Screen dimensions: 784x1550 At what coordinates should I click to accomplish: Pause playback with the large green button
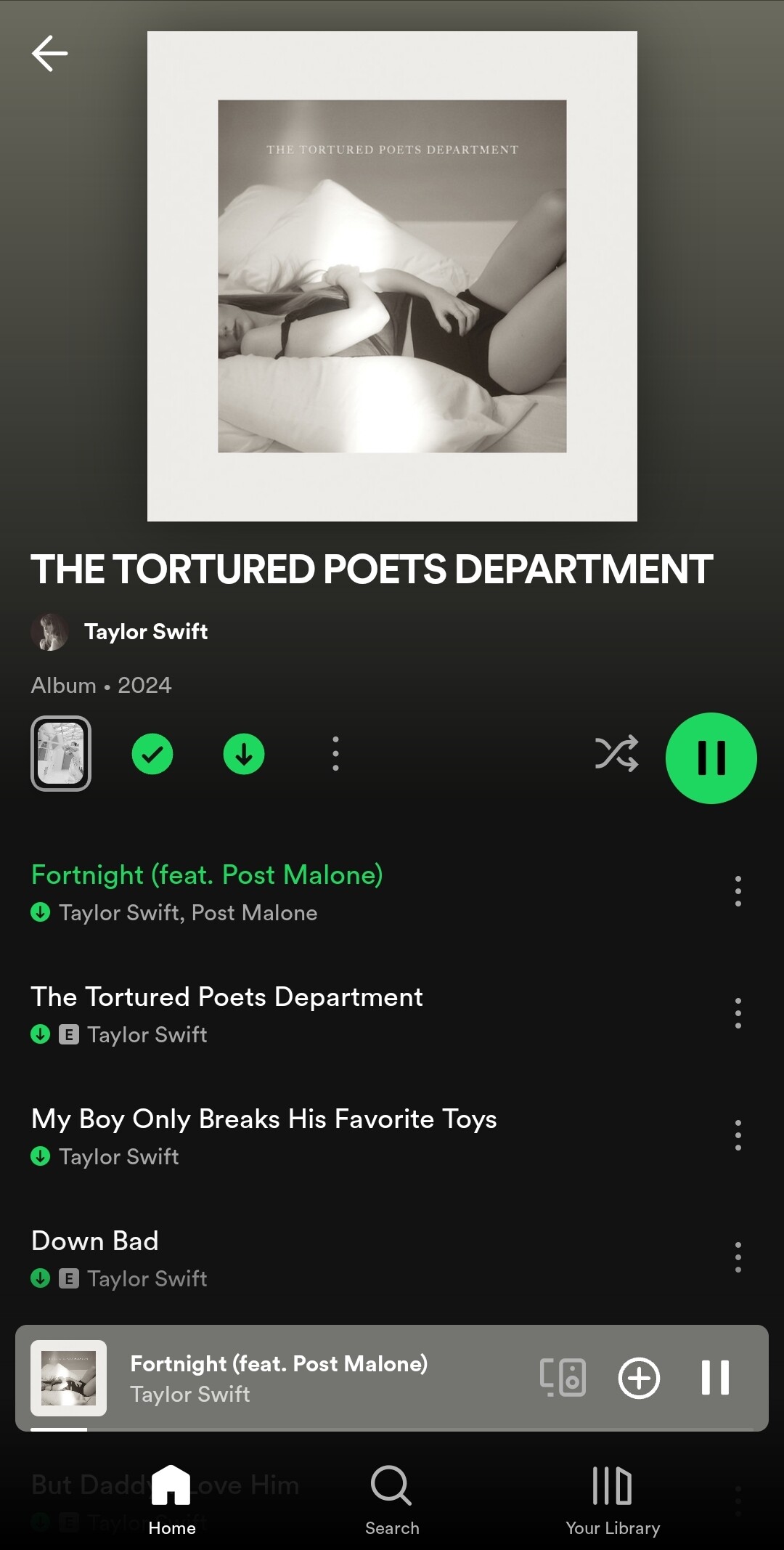coord(711,758)
